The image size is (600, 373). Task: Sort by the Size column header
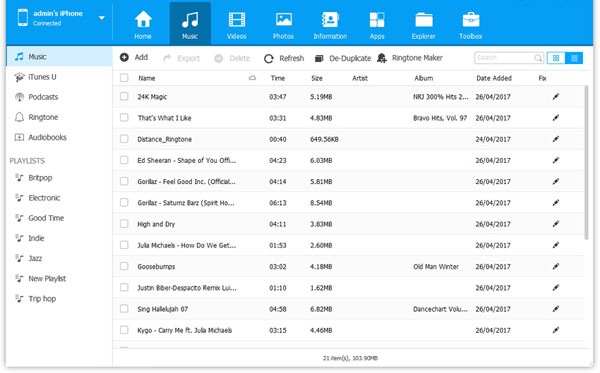coord(317,78)
